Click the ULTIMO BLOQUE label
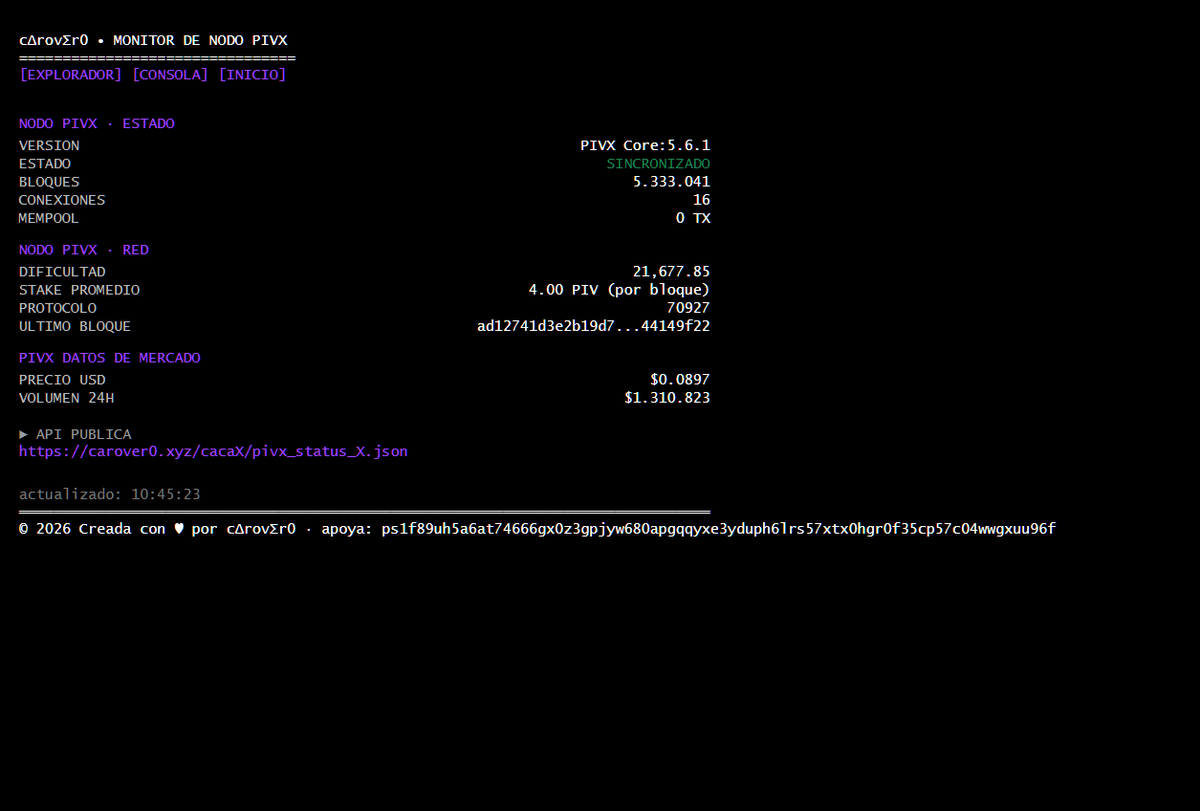The image size is (1200, 811). pos(75,326)
